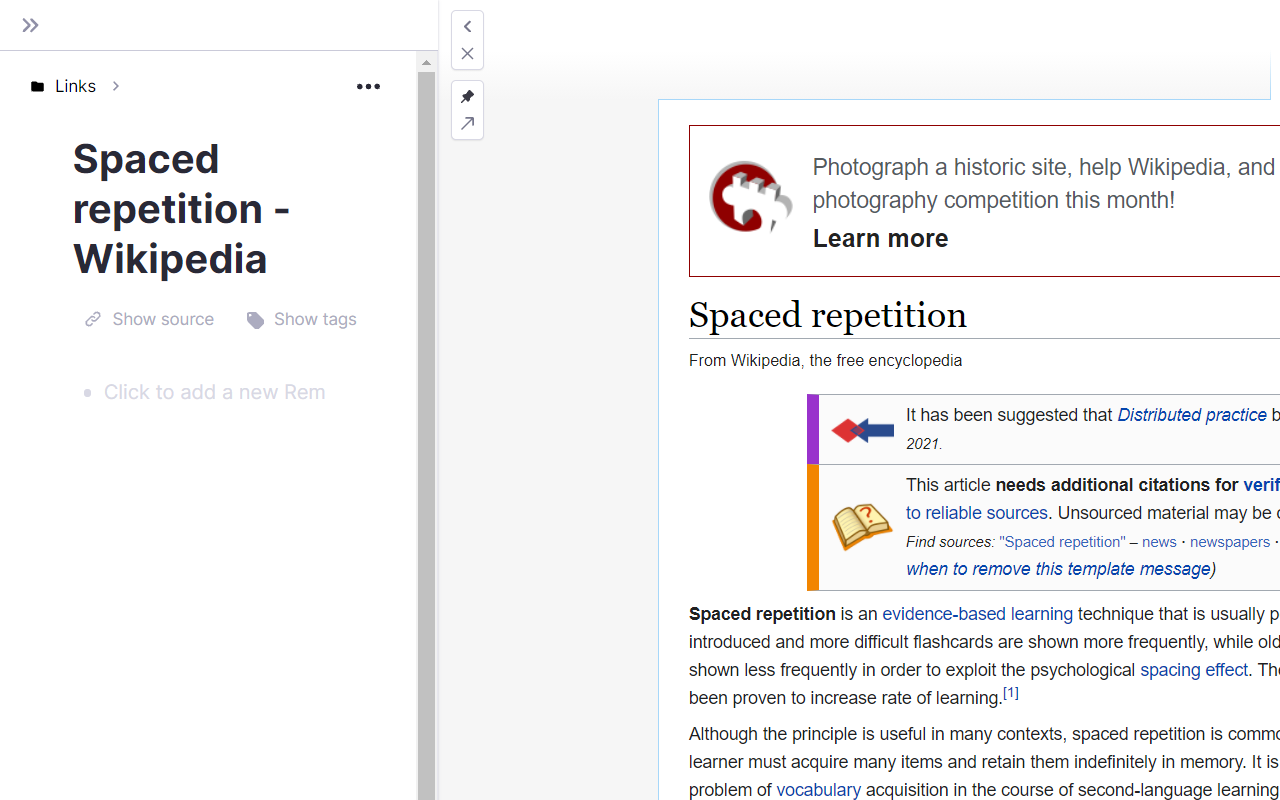1280x800 pixels.
Task: Click the Wikipedia monuments logo thumbnail
Action: click(750, 196)
